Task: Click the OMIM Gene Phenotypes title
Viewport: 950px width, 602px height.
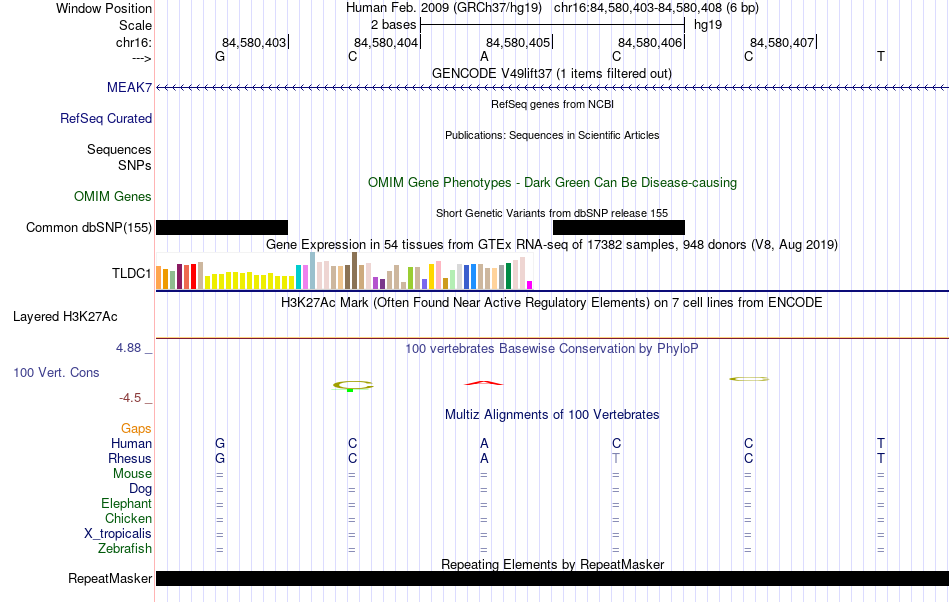Action: (x=552, y=182)
